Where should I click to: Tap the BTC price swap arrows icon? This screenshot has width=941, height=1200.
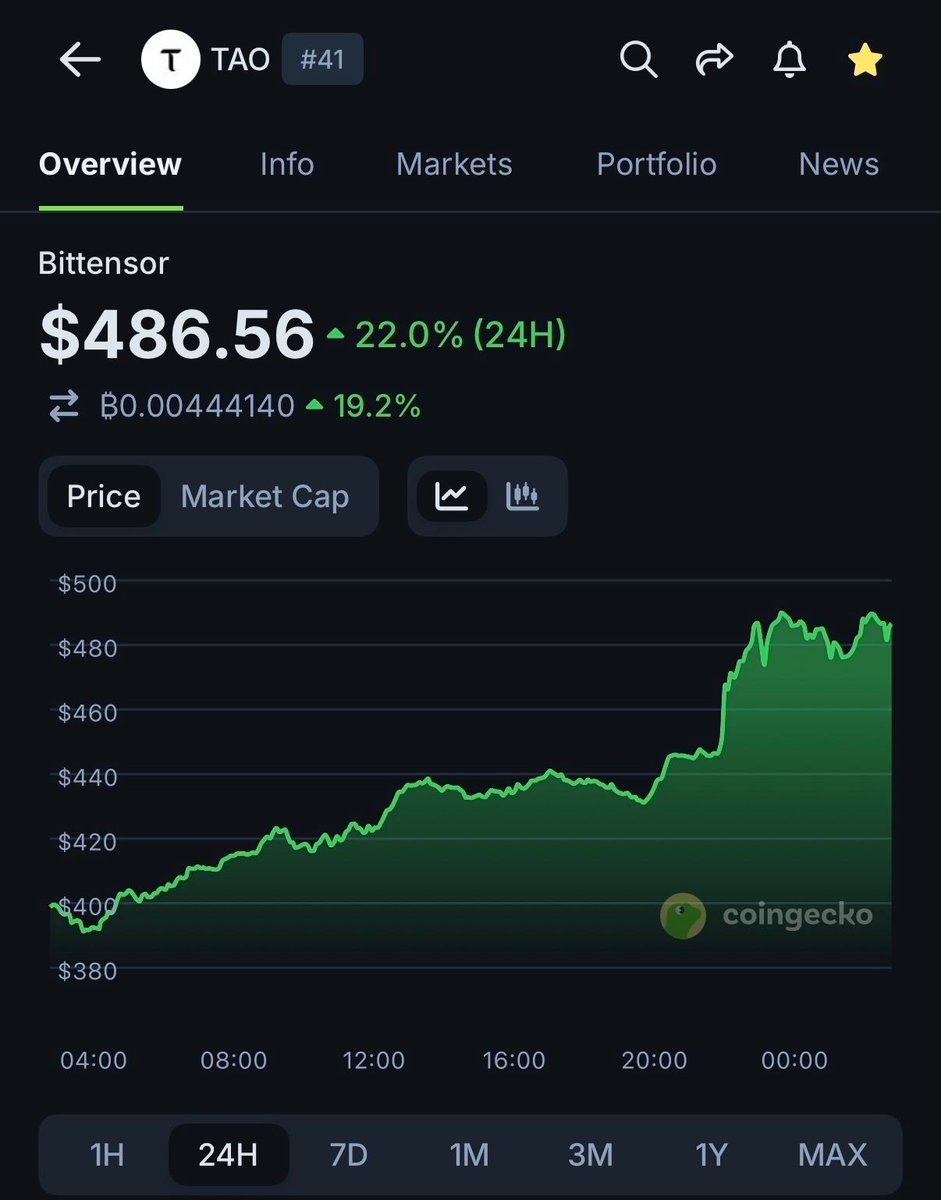64,406
